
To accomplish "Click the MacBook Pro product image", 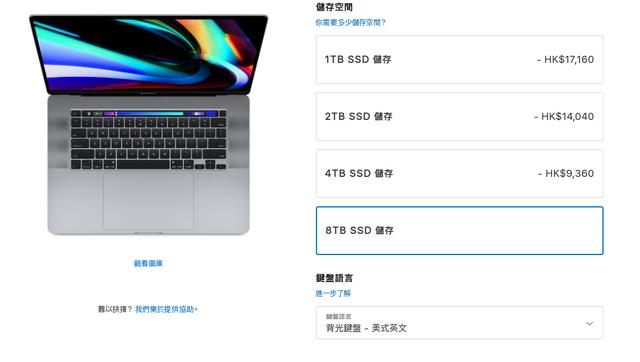I will 149,124.
